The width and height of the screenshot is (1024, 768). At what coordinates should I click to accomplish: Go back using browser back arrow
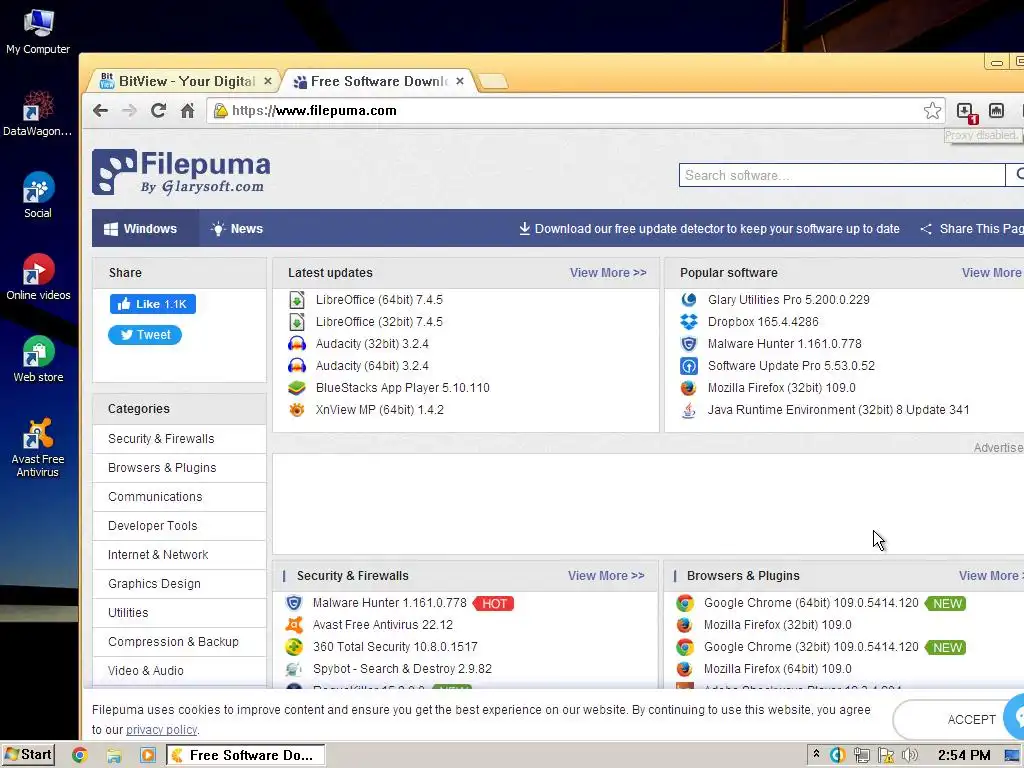click(x=100, y=110)
